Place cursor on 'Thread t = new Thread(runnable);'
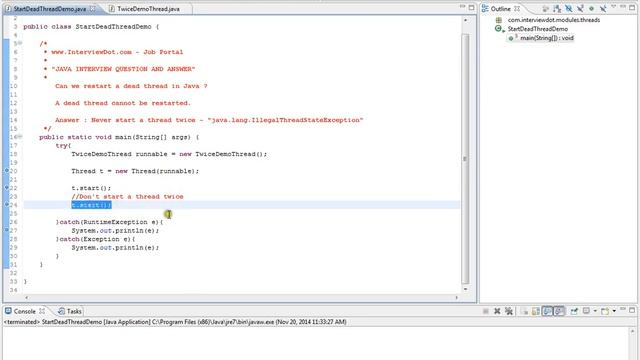 coord(135,171)
